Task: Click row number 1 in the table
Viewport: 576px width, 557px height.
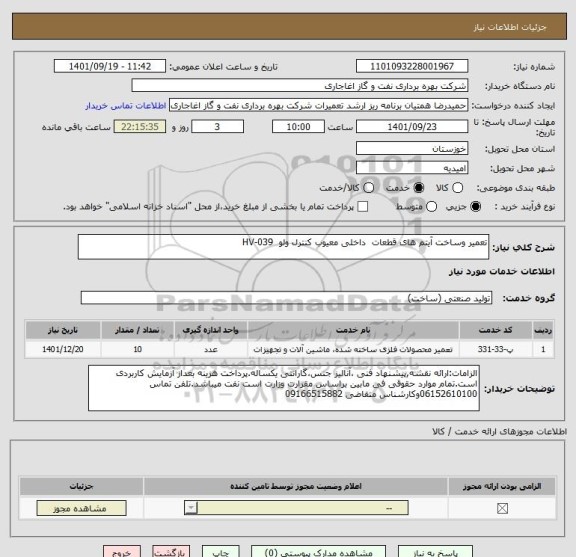Action: (x=543, y=349)
